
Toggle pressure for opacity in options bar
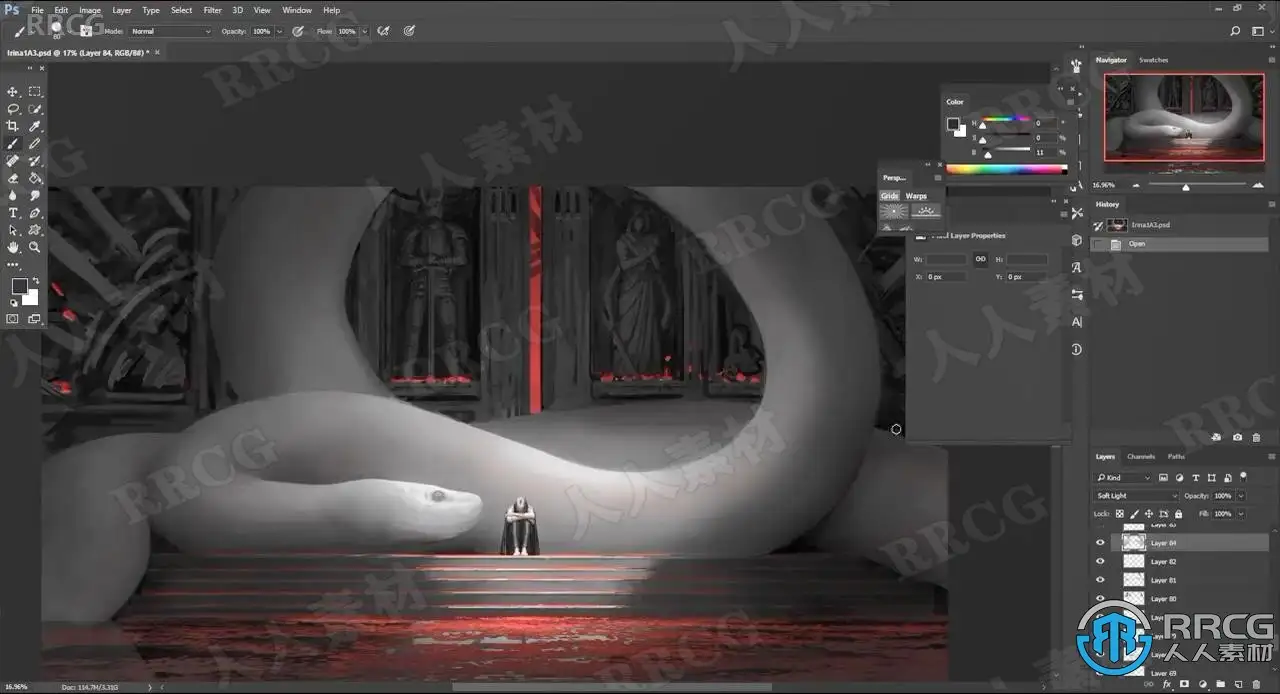tap(298, 31)
